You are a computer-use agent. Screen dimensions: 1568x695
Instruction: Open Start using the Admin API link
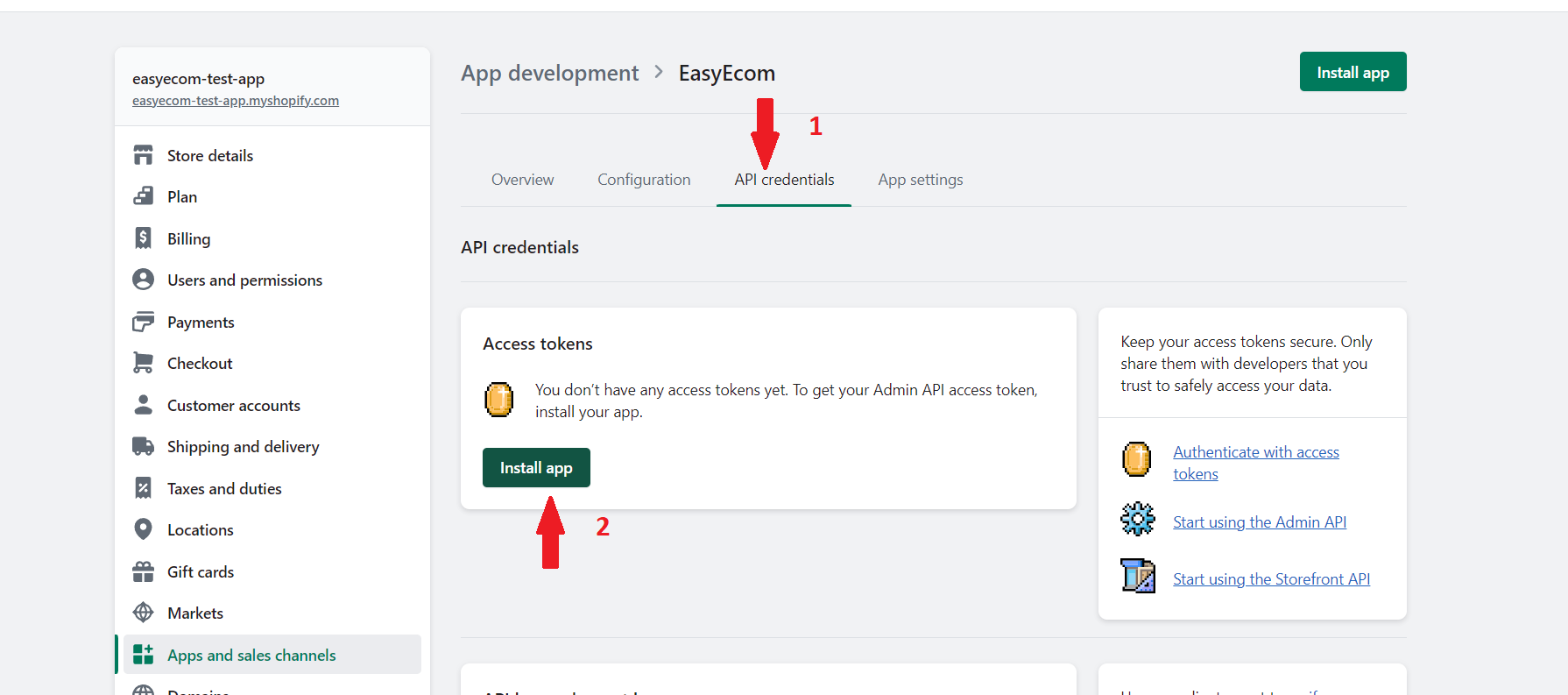coord(1260,522)
